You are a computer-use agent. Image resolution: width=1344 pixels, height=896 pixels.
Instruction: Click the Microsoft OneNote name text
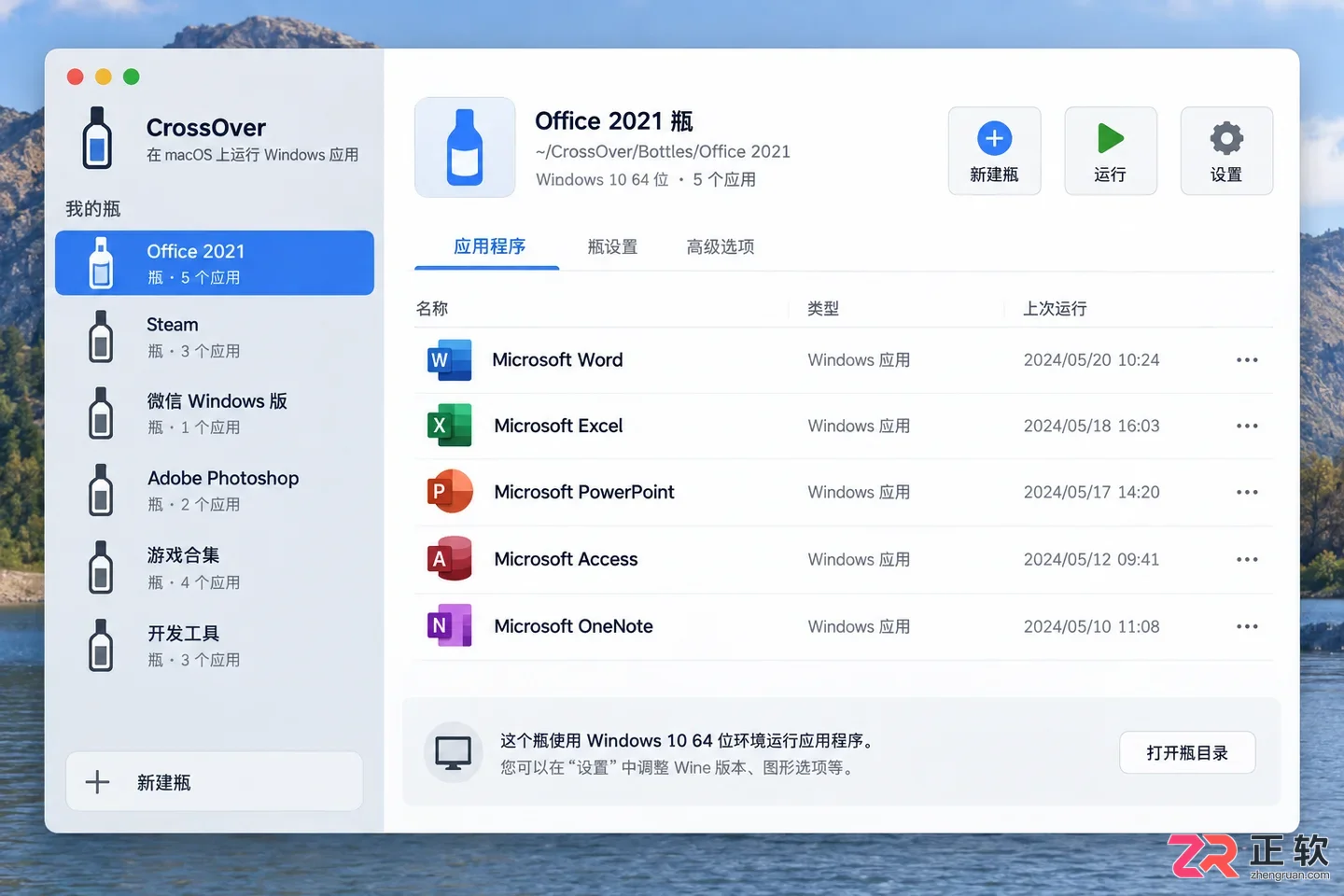573,626
